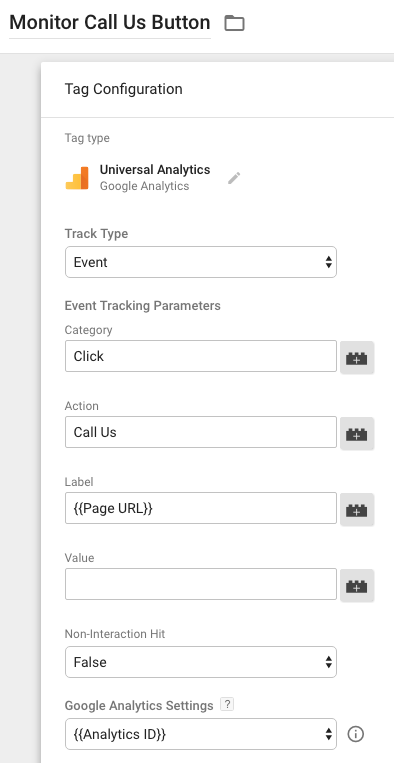Click the Event Tracking Parameters heading
This screenshot has width=394, height=763.
coord(143,306)
